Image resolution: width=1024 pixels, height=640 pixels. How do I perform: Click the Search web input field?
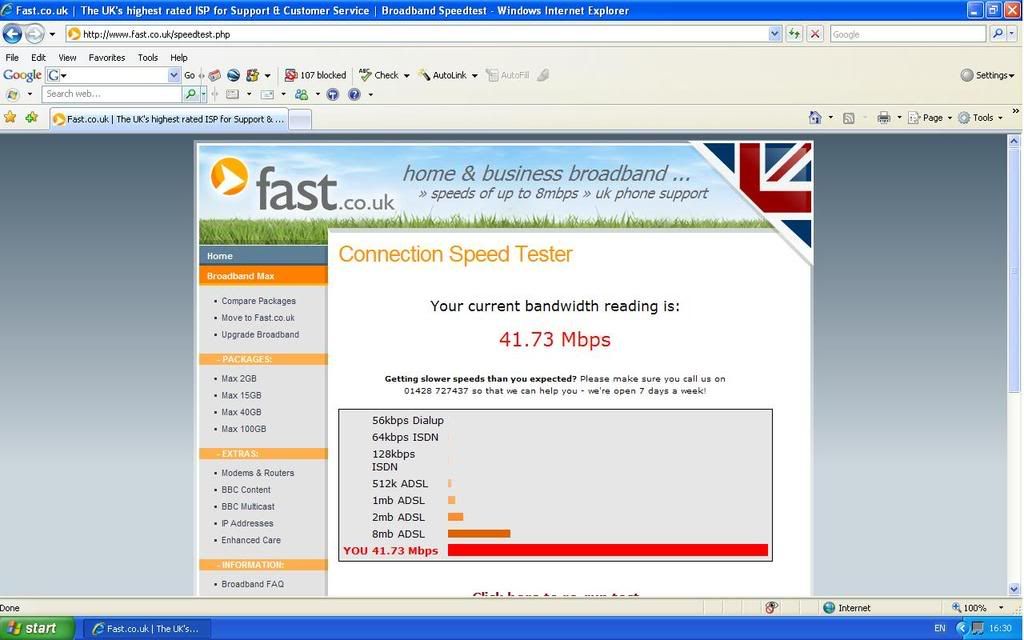pyautogui.click(x=112, y=94)
